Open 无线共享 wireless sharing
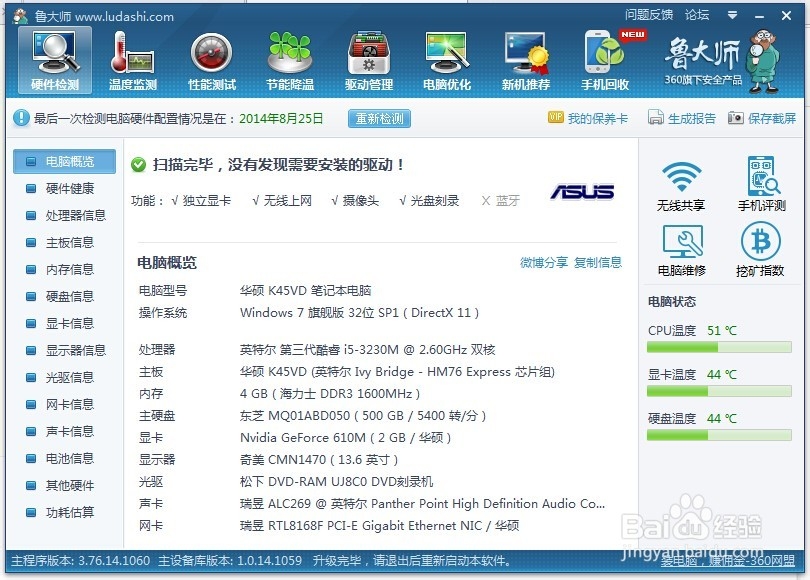 click(x=679, y=181)
